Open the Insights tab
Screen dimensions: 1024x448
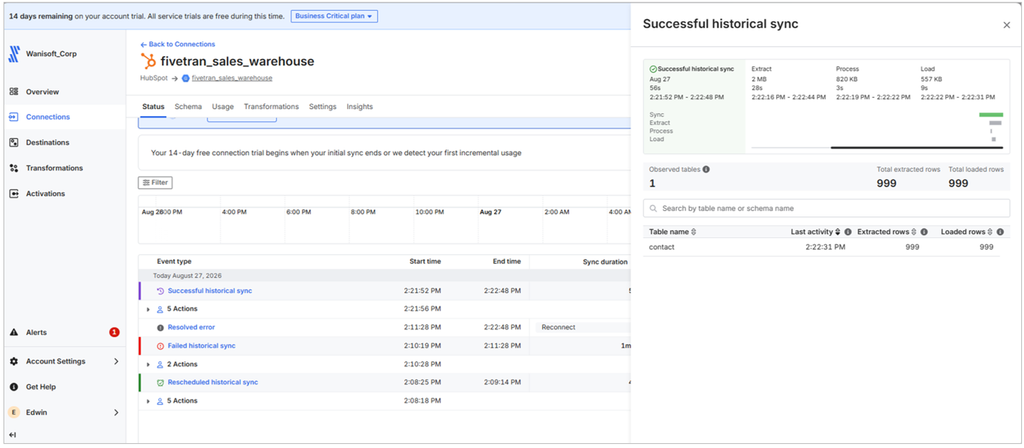point(360,106)
